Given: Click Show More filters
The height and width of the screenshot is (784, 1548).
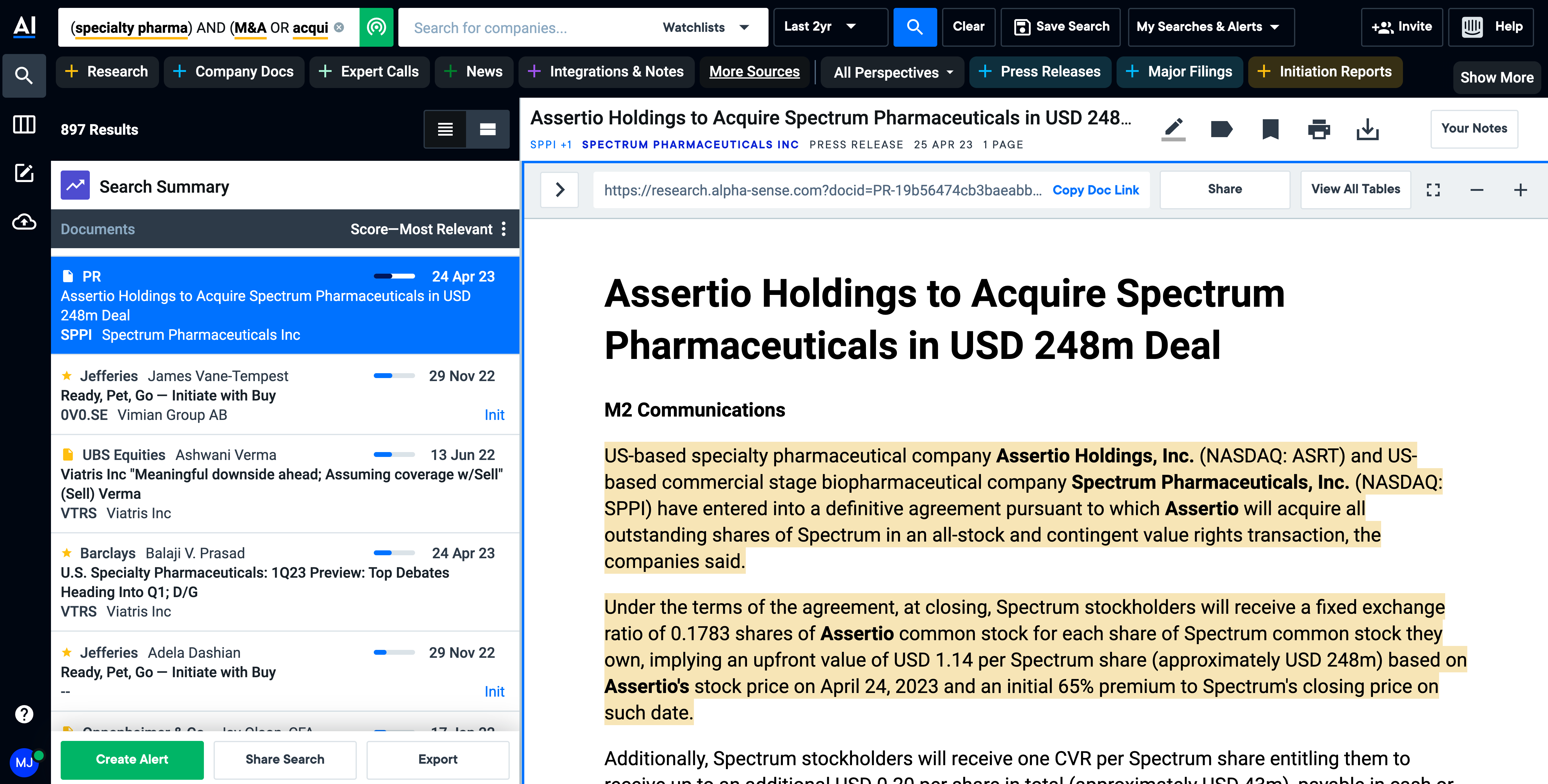Looking at the screenshot, I should pyautogui.click(x=1497, y=77).
